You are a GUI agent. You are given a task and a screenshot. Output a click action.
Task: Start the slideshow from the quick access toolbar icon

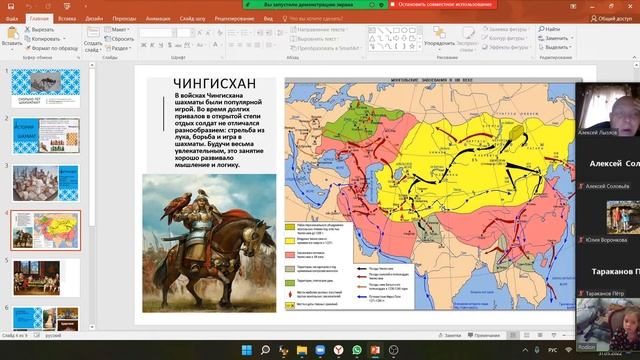click(67, 6)
